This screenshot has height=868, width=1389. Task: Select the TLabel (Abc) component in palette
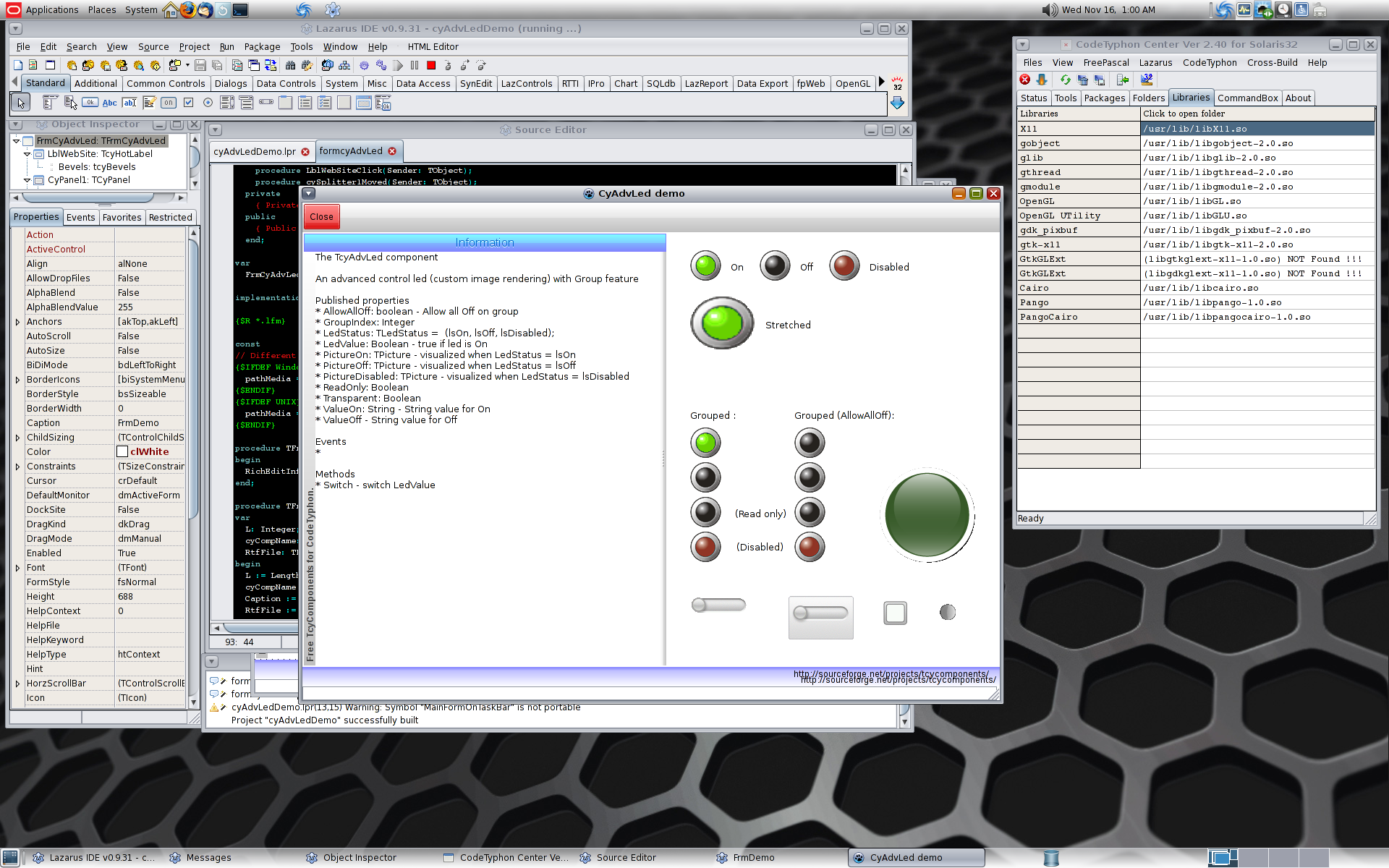coord(109,103)
